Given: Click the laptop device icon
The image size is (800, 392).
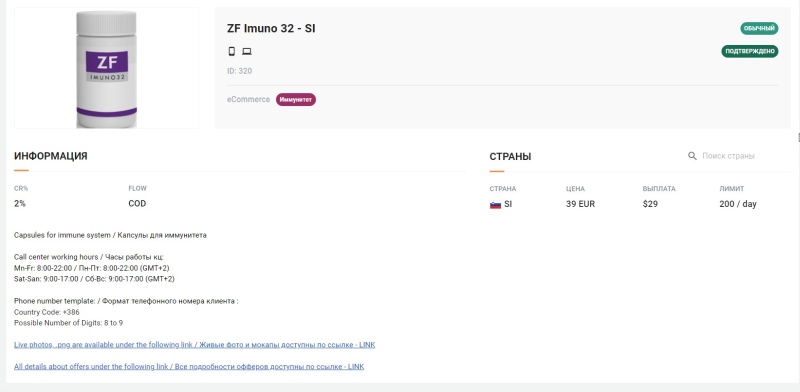Looking at the screenshot, I should click(247, 52).
